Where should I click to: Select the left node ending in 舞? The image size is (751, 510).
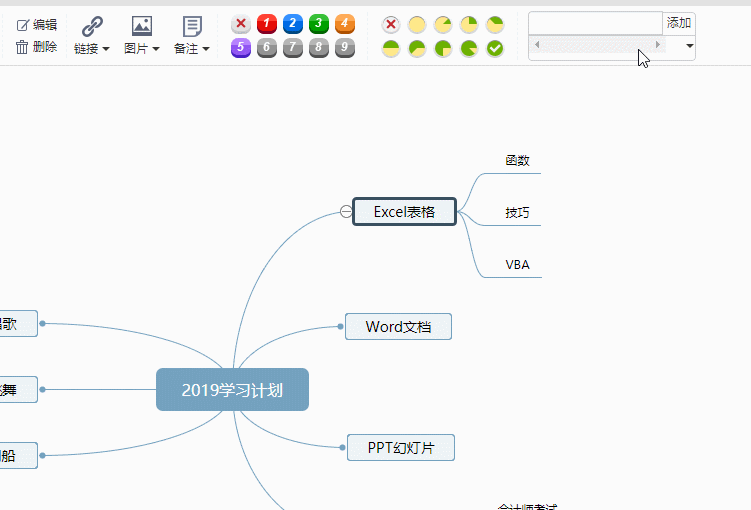pos(18,389)
